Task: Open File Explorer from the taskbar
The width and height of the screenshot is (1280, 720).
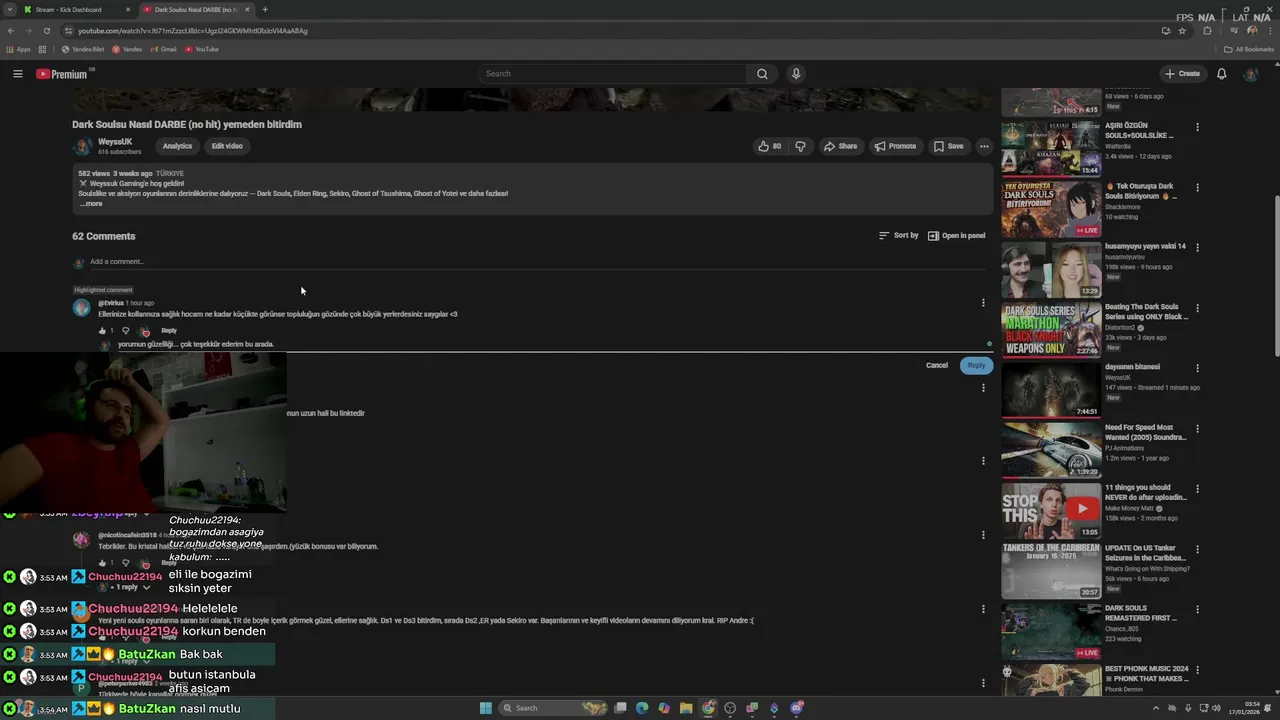Action: pos(686,708)
